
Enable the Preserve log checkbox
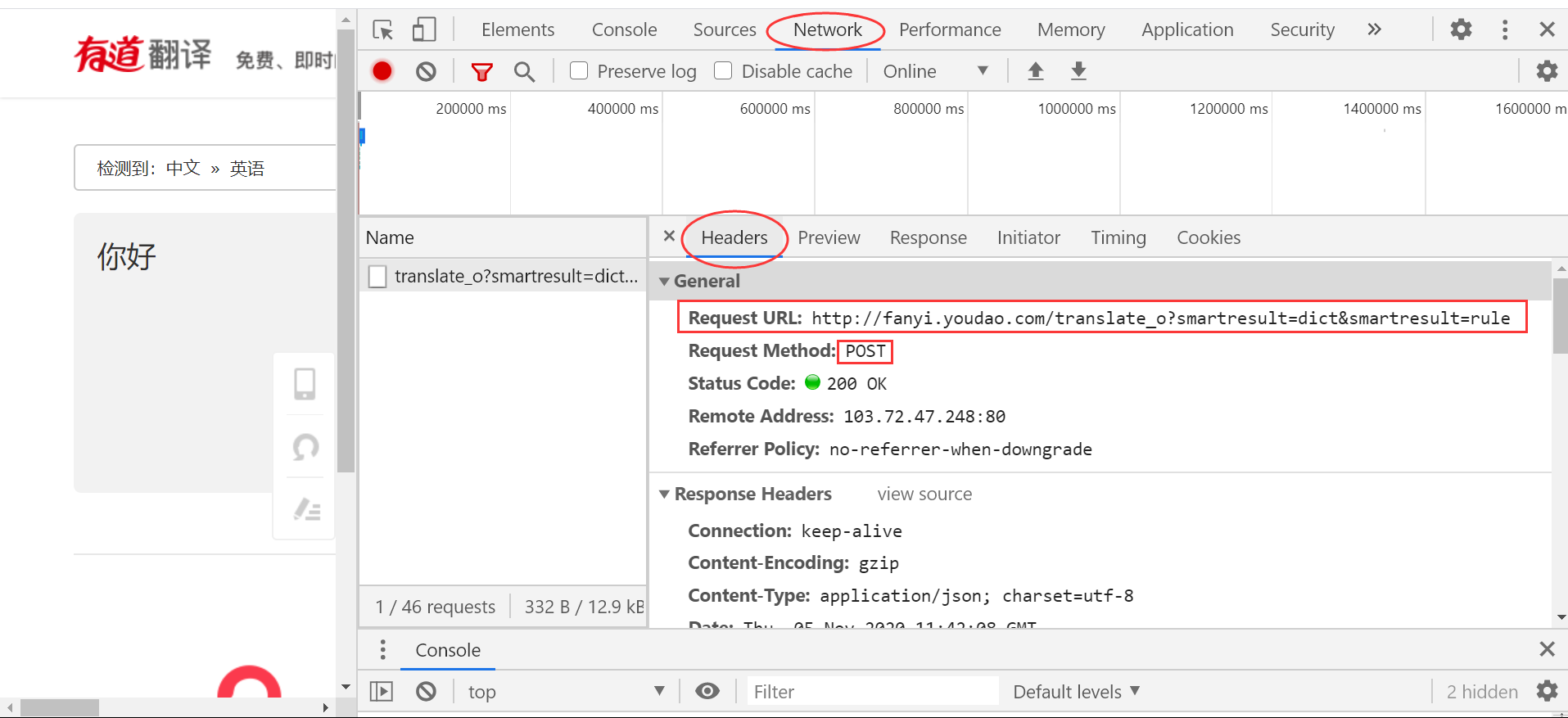click(x=579, y=71)
